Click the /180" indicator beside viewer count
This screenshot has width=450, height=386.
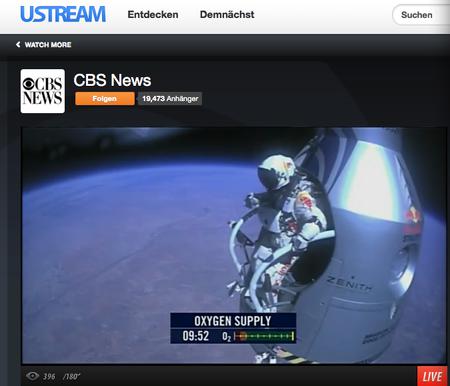71,377
